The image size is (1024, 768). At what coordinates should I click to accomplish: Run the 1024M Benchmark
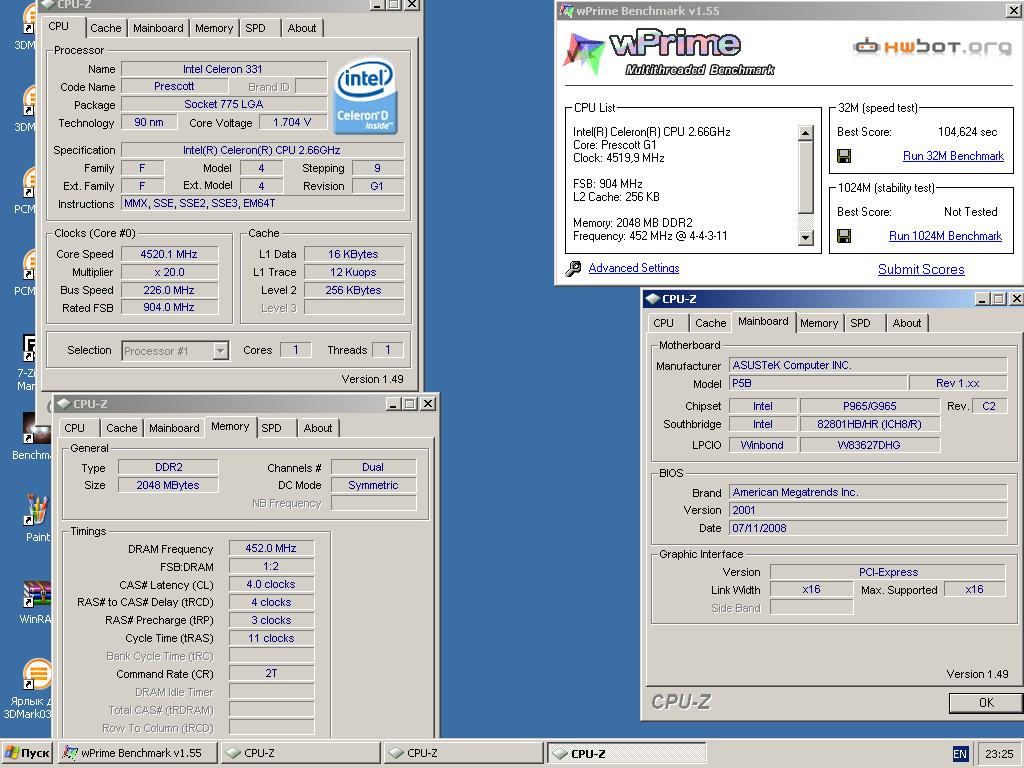[945, 236]
